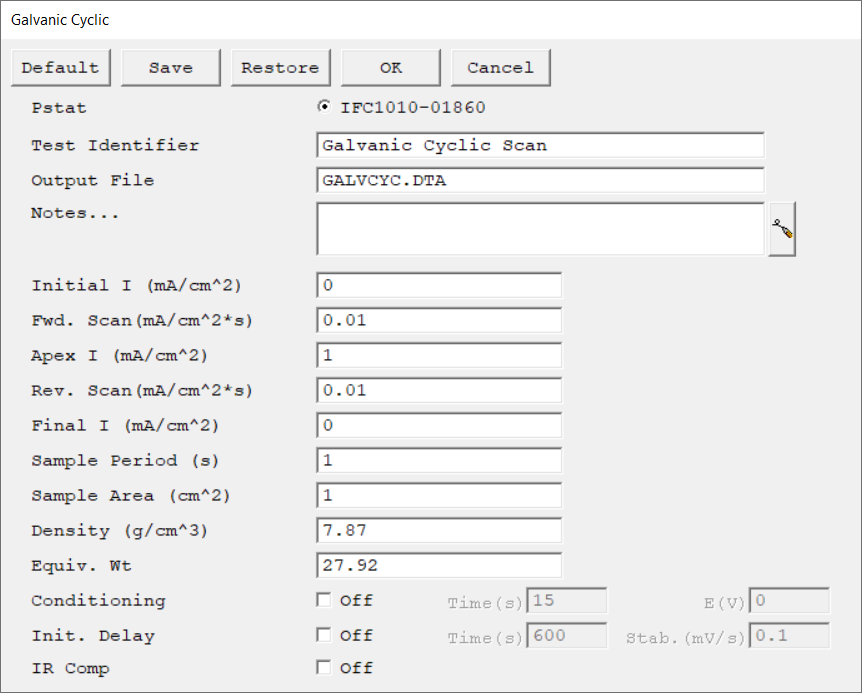Focus the Final I (mA/cm^2) field
862x693 pixels.
click(x=439, y=426)
